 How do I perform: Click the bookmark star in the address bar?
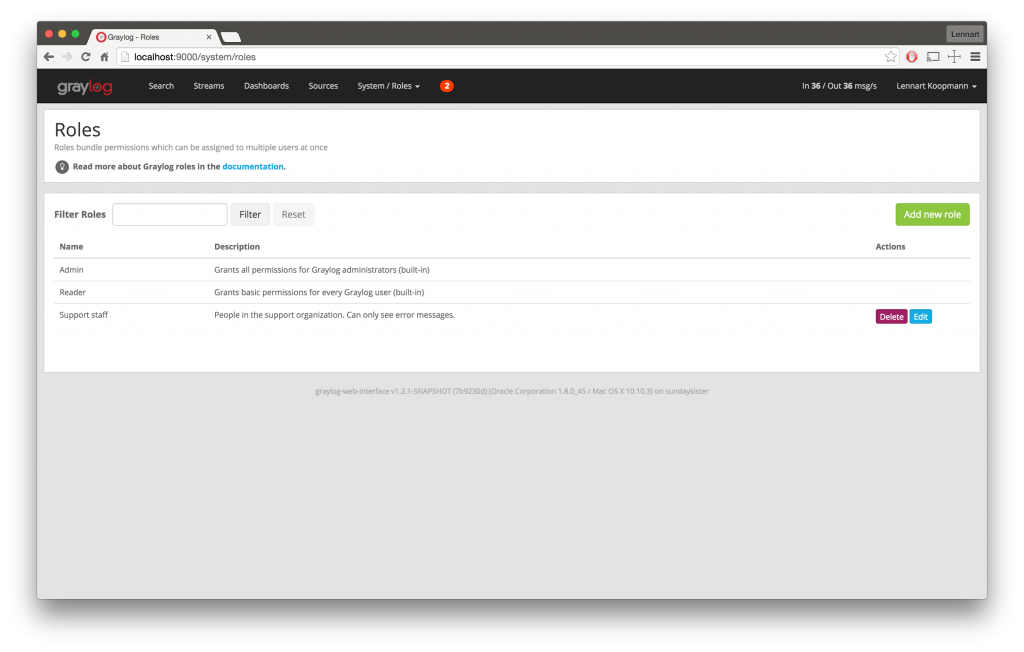pyautogui.click(x=890, y=57)
